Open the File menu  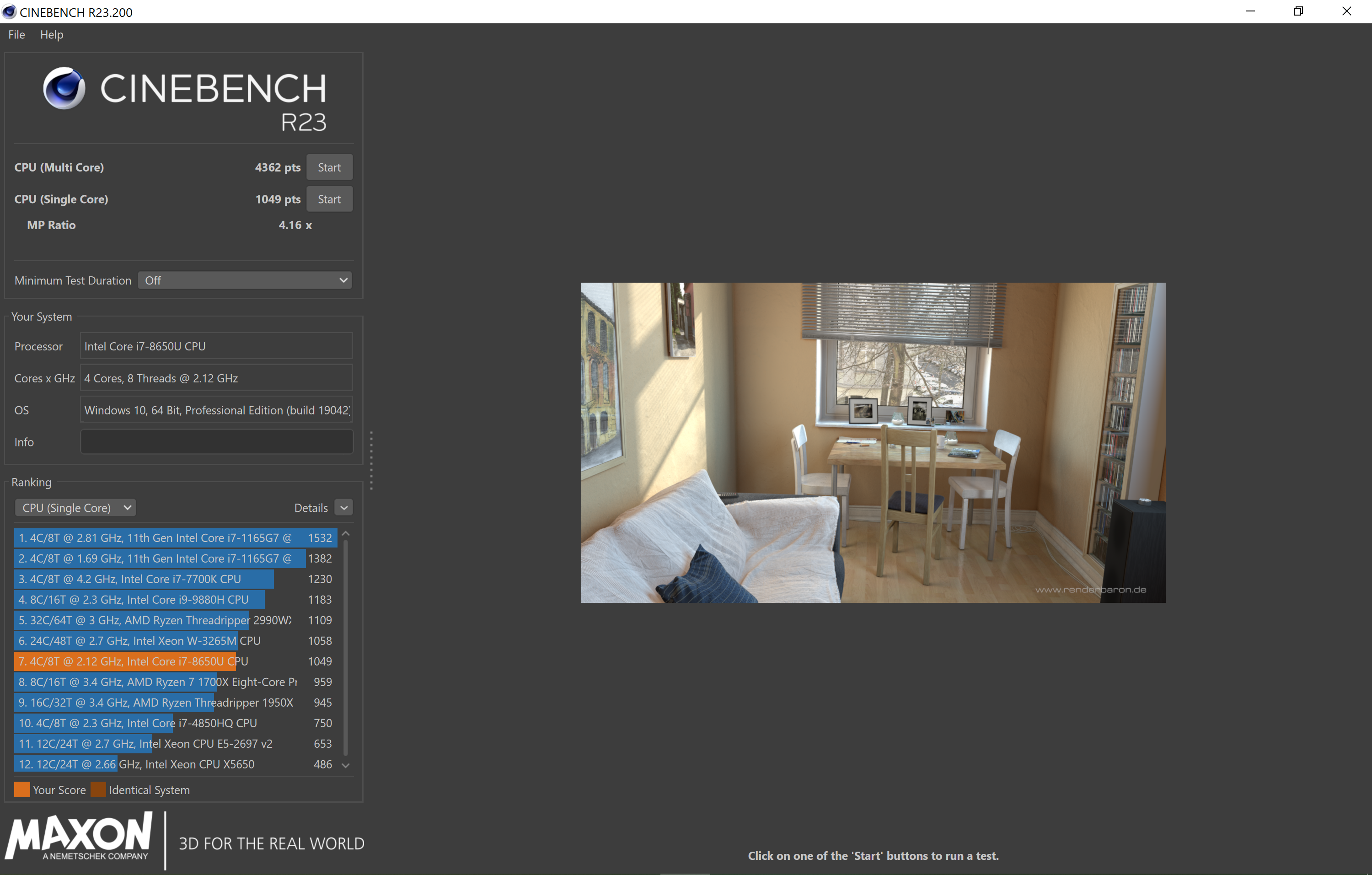point(16,35)
